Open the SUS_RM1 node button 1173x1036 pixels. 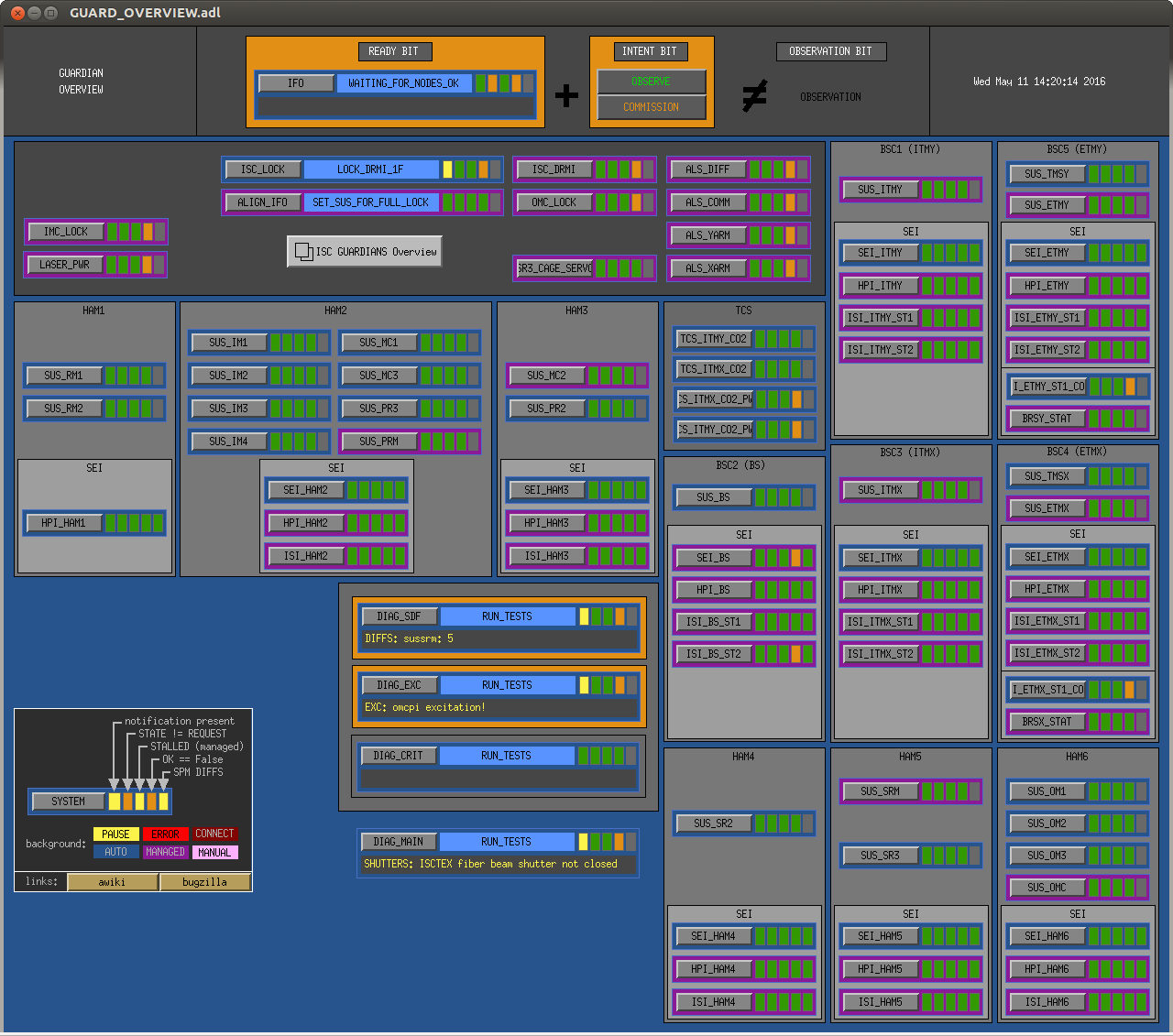point(64,376)
